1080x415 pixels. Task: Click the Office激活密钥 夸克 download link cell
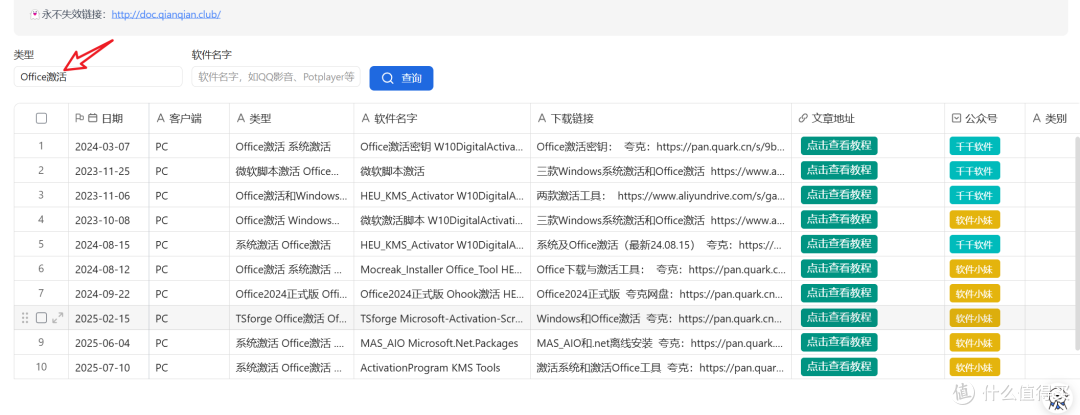coord(661,146)
